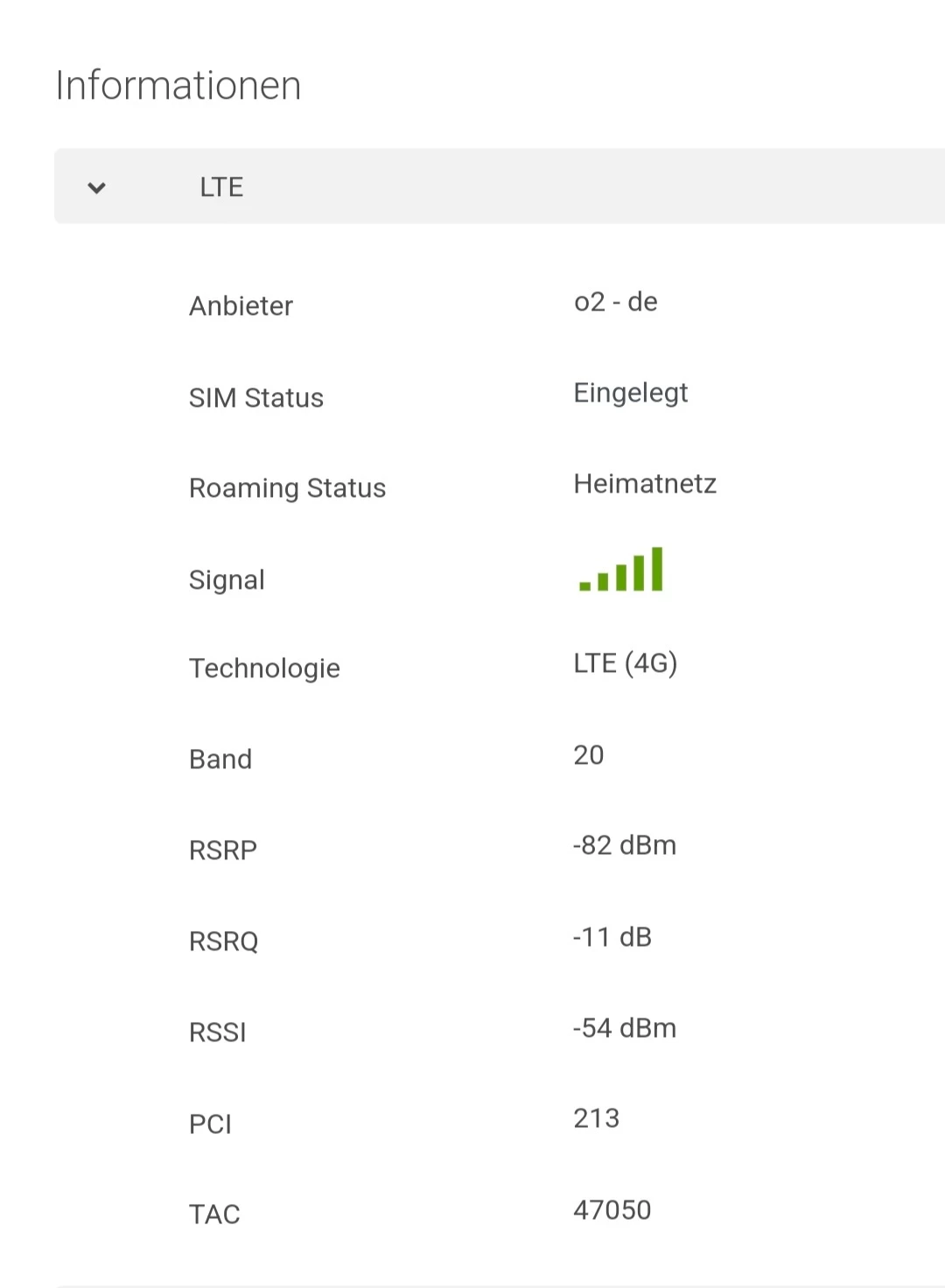Select the RSRQ label
This screenshot has width=945, height=1288.
tap(223, 941)
